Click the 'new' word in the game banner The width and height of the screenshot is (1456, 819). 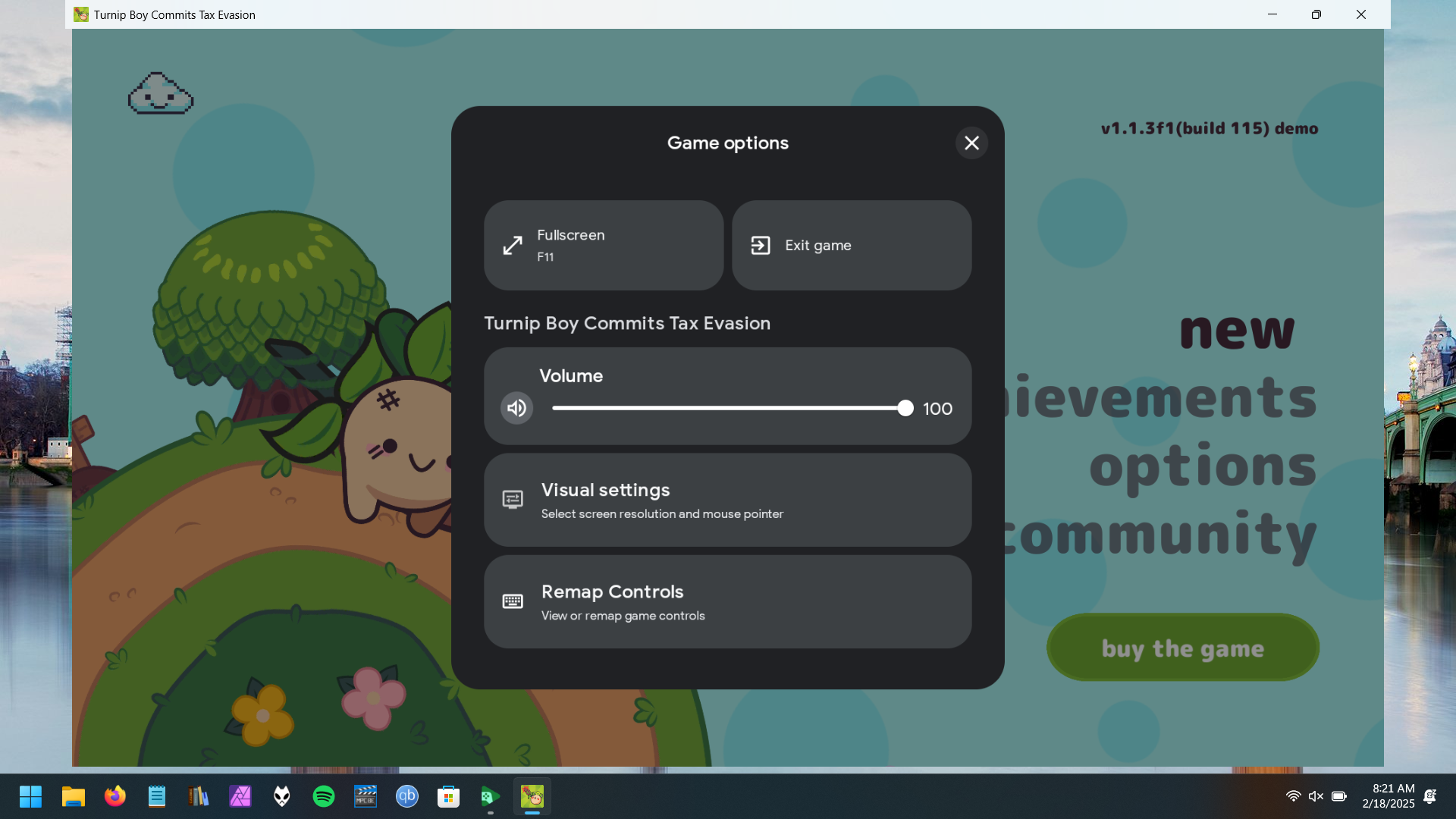pyautogui.click(x=1237, y=331)
